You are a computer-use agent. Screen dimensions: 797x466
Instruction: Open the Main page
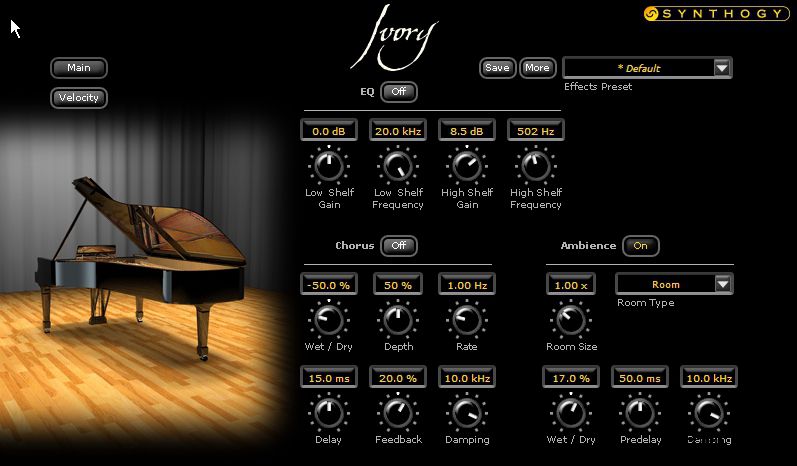[x=79, y=68]
